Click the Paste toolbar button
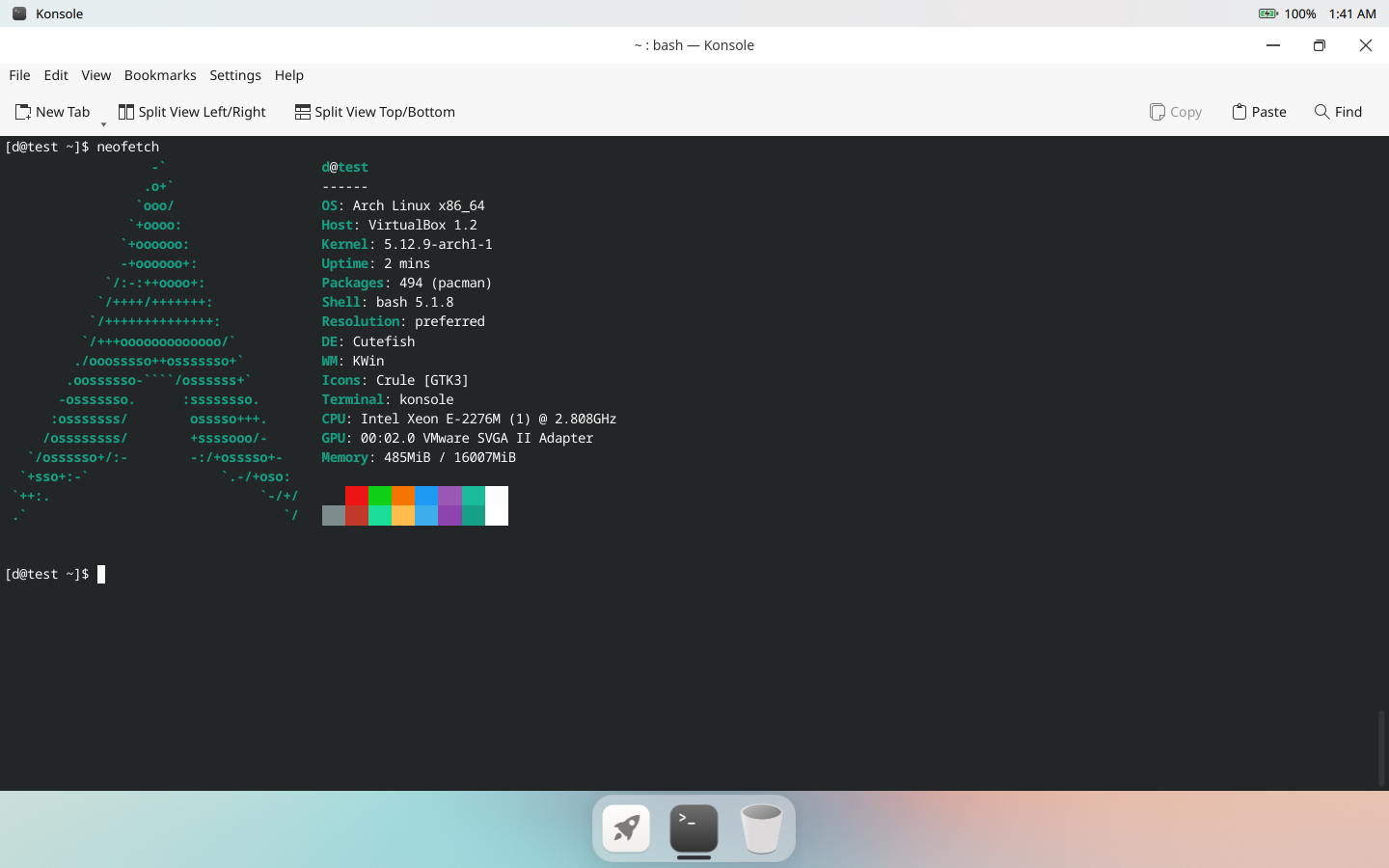Screen dimensions: 1389x868 (1259, 112)
